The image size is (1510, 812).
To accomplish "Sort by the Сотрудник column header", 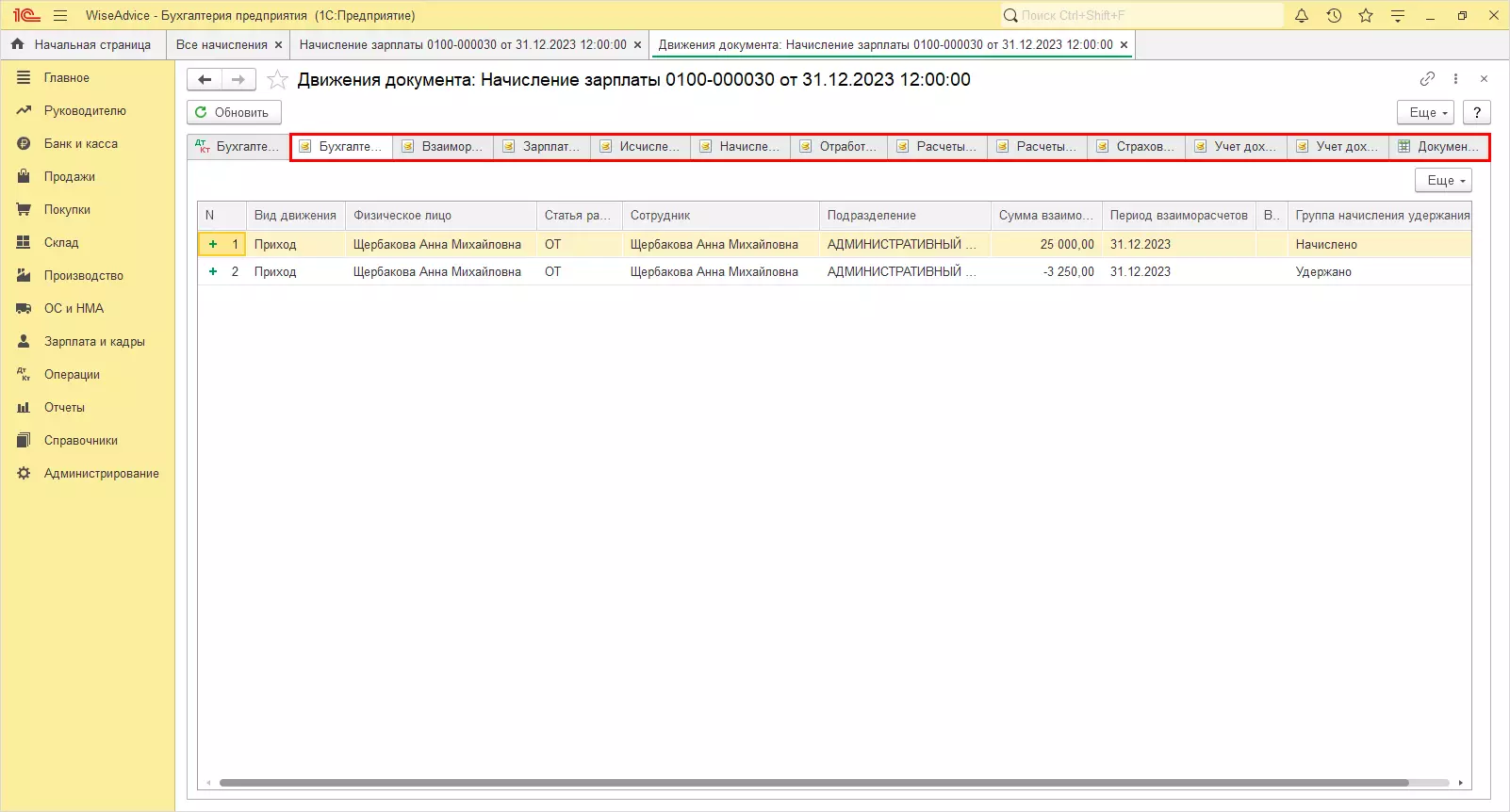I will click(720, 216).
